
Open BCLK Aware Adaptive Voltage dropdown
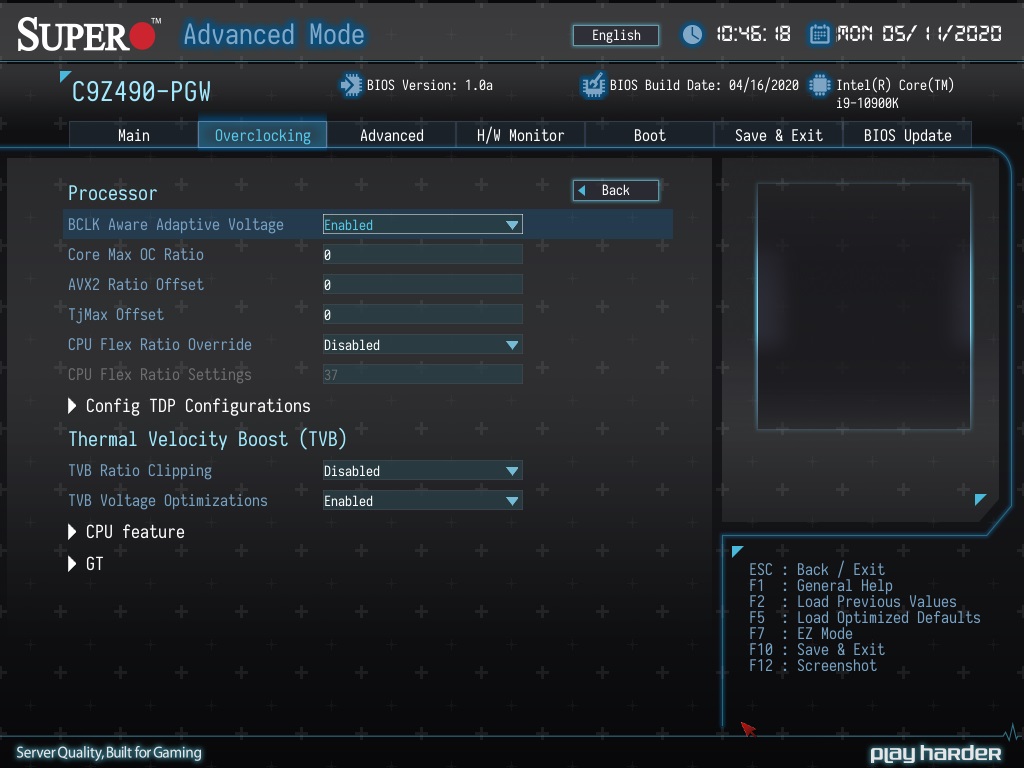coord(422,225)
